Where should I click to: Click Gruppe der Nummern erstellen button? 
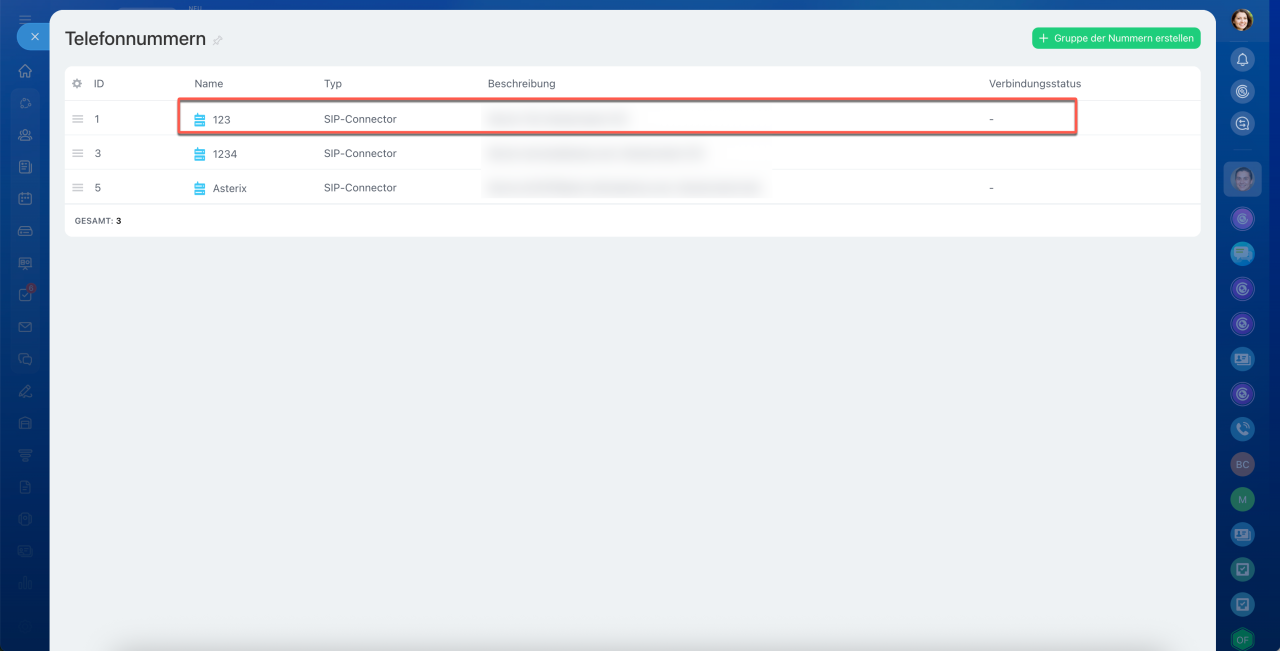[1116, 38]
